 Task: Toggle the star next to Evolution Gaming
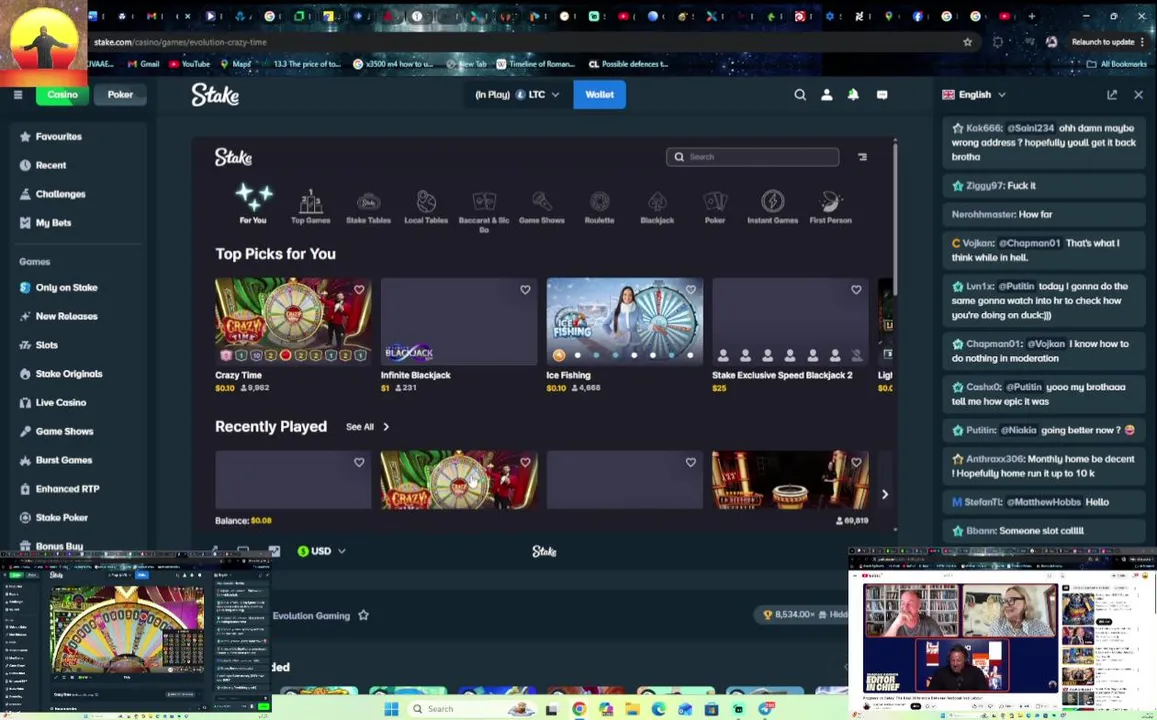pyautogui.click(x=363, y=615)
